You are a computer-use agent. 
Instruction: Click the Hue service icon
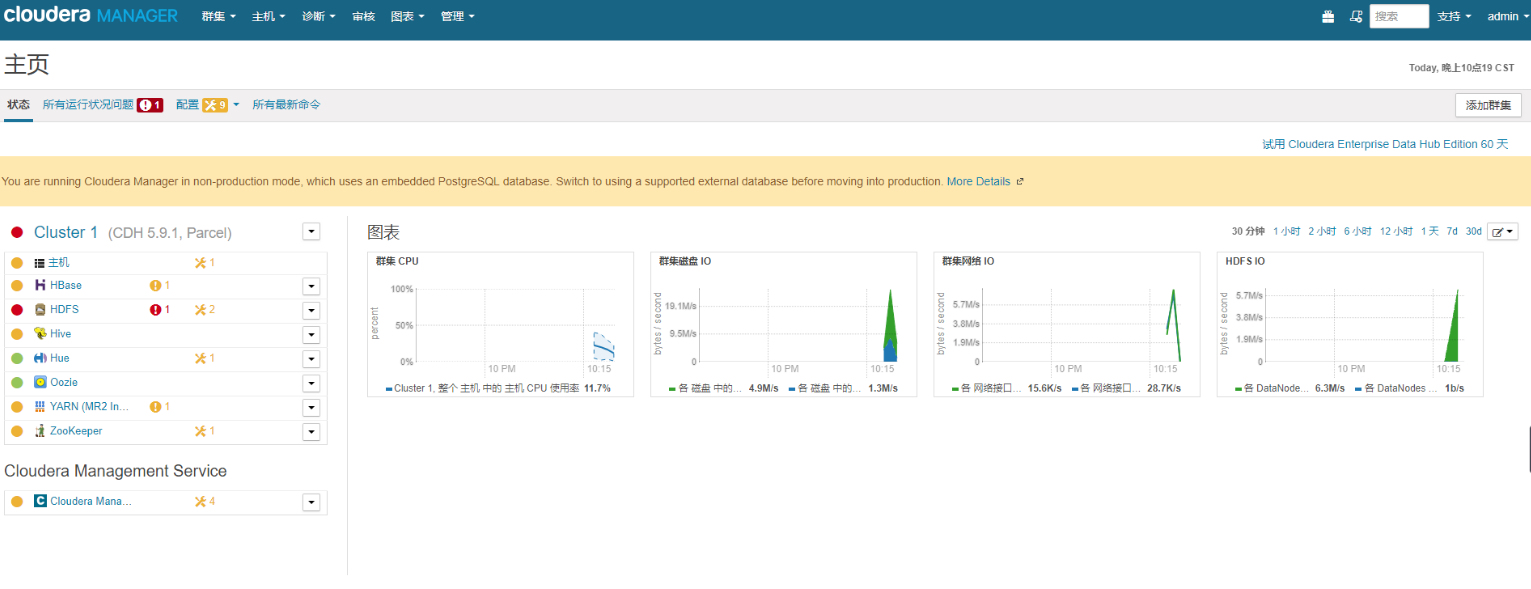tap(40, 358)
